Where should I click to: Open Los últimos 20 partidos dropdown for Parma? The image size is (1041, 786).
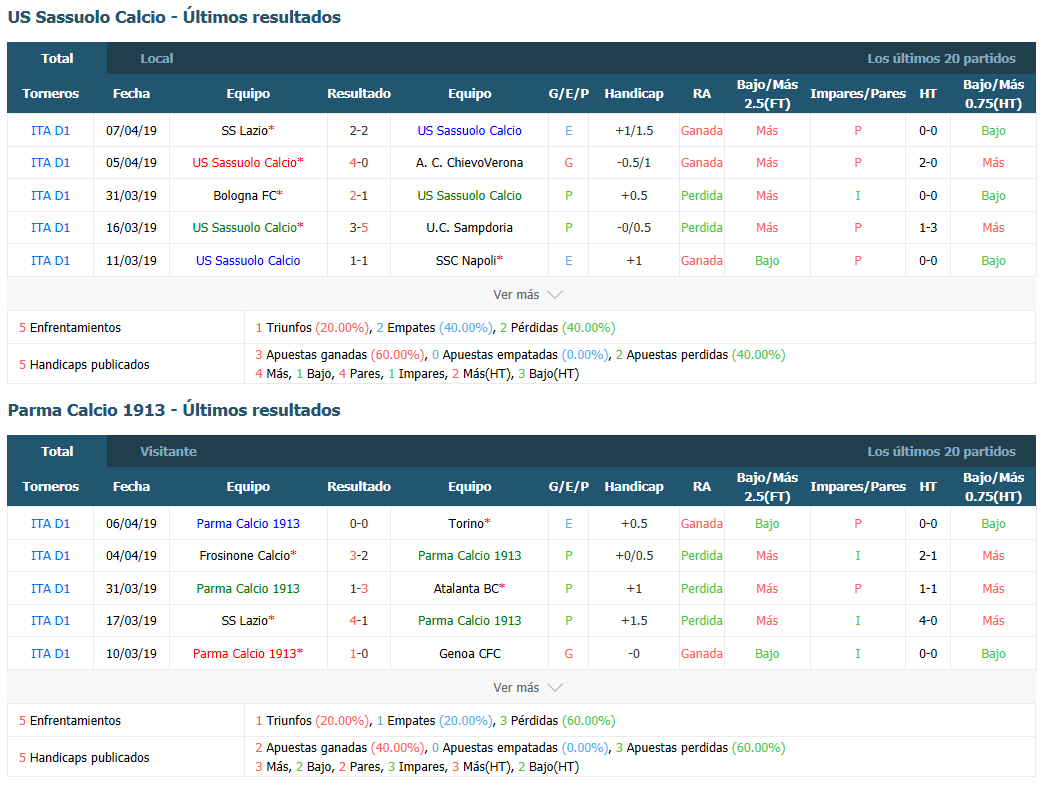(941, 451)
